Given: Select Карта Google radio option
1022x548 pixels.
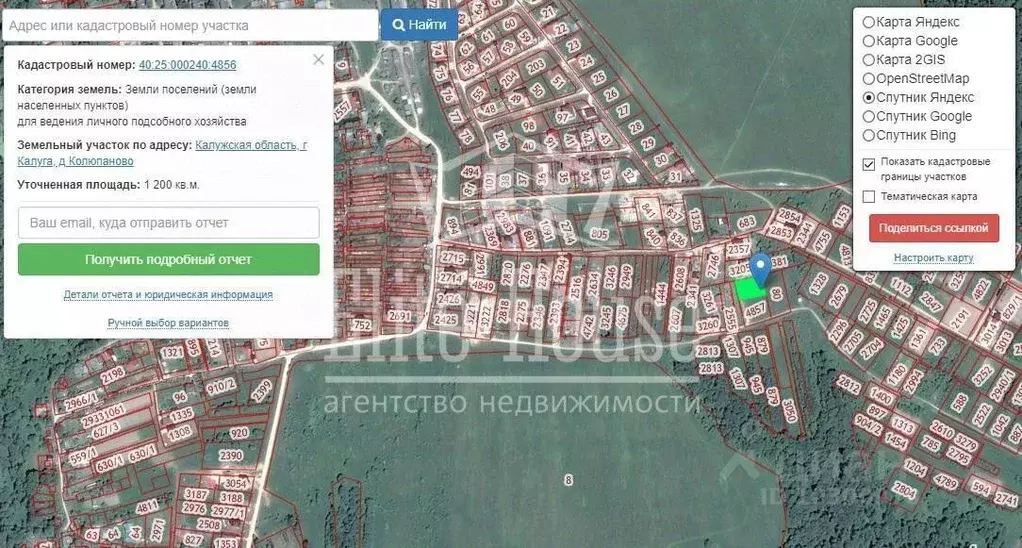Looking at the screenshot, I should click(x=868, y=41).
